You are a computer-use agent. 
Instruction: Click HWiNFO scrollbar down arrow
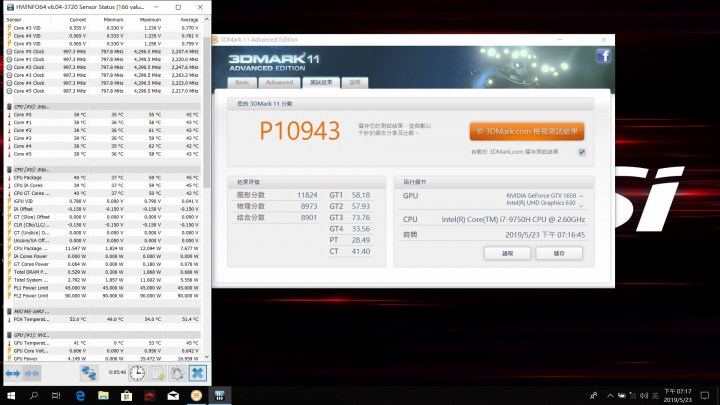click(x=206, y=357)
